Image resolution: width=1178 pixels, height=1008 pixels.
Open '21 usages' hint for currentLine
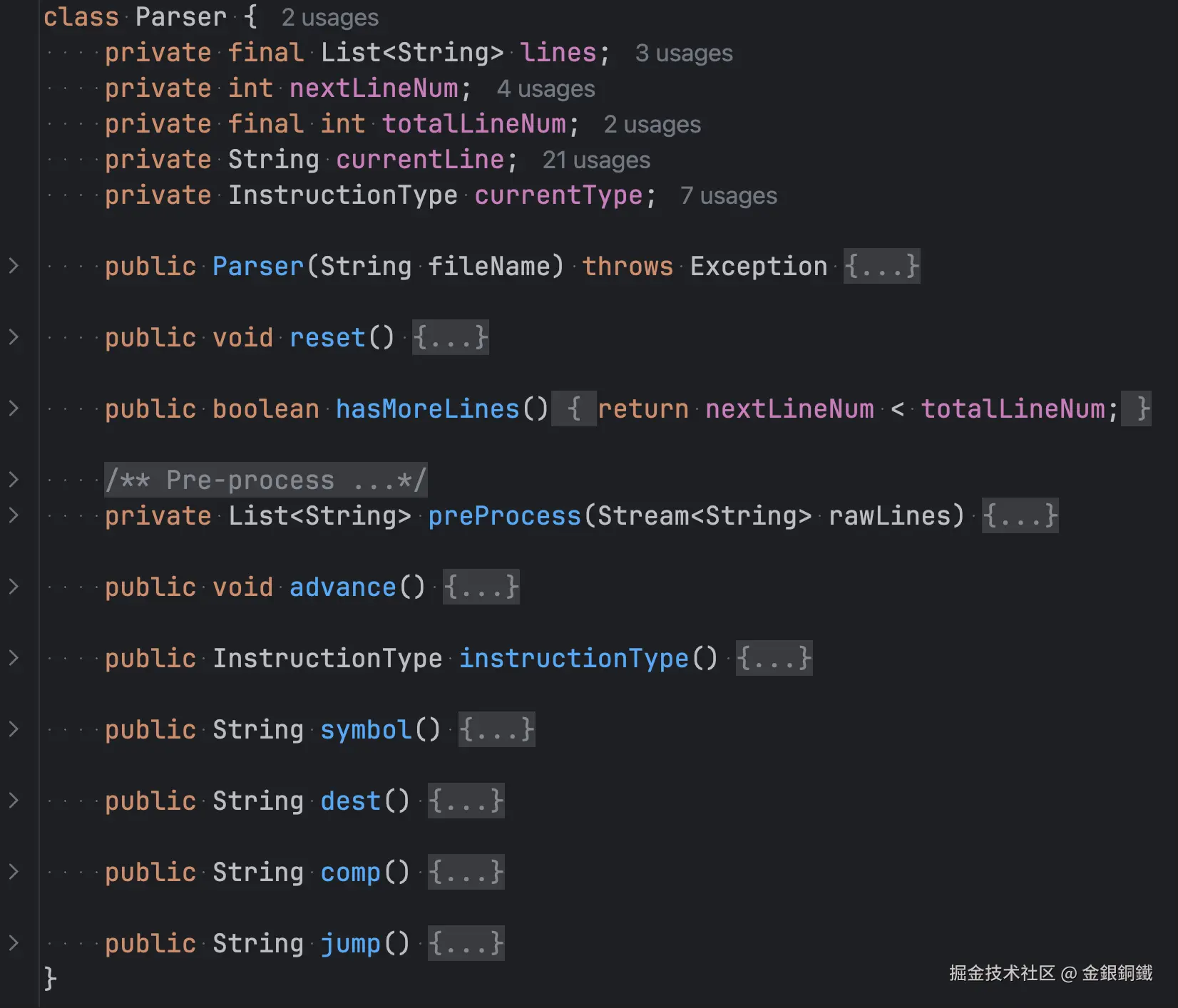(x=596, y=160)
